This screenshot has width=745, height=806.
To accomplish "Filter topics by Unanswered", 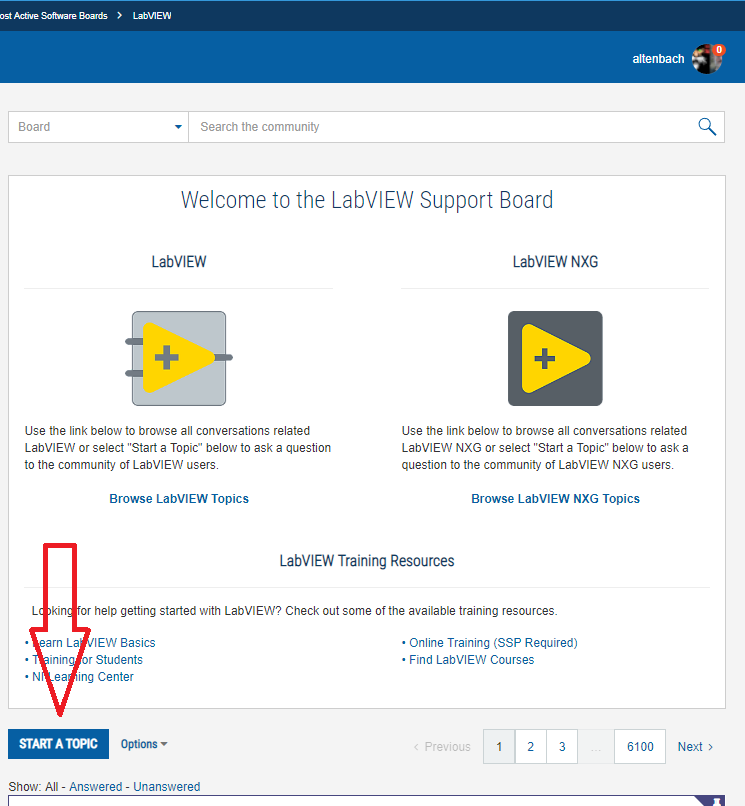I will coord(167,786).
